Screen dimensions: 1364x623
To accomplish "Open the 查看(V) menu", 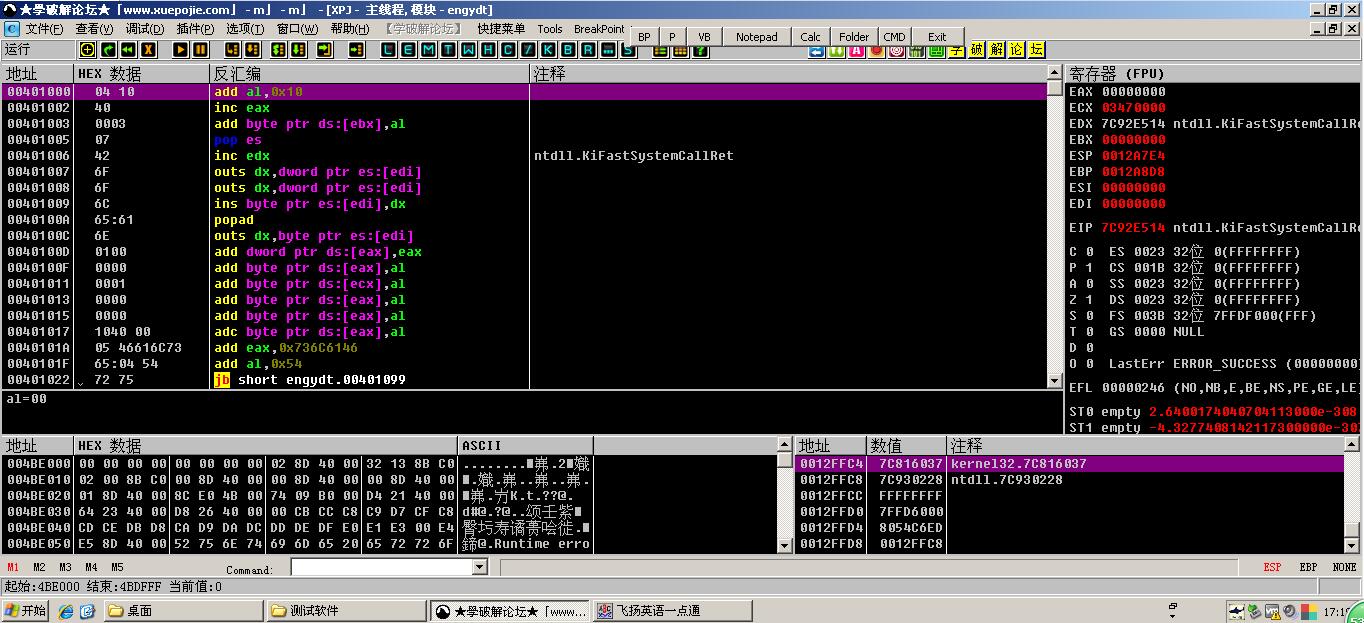I will pos(94,29).
